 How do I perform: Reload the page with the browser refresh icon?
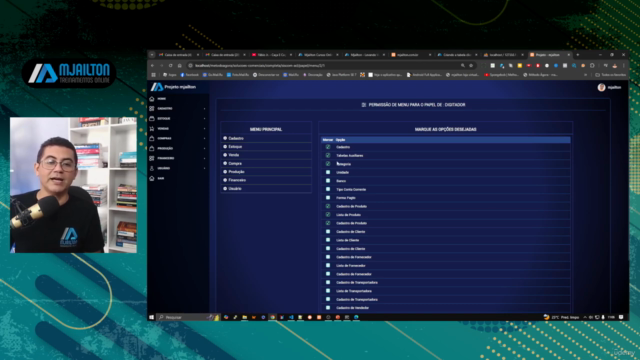[171, 65]
